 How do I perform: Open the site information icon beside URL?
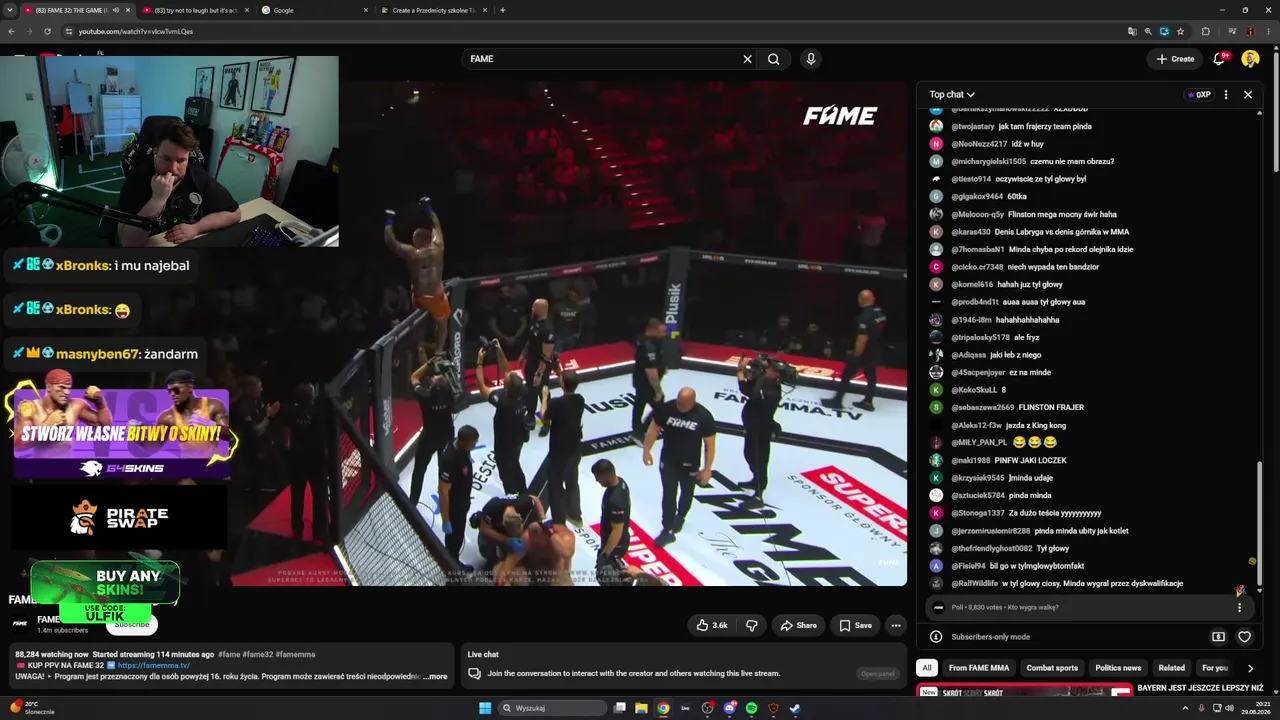pos(69,31)
